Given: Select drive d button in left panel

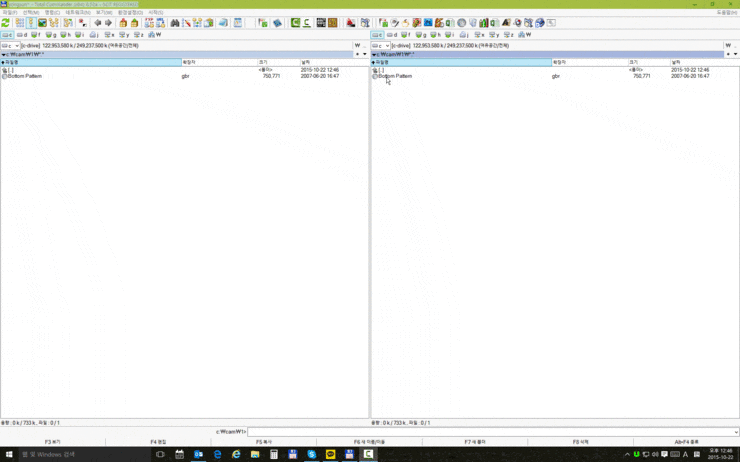Looking at the screenshot, I should [x=22, y=35].
